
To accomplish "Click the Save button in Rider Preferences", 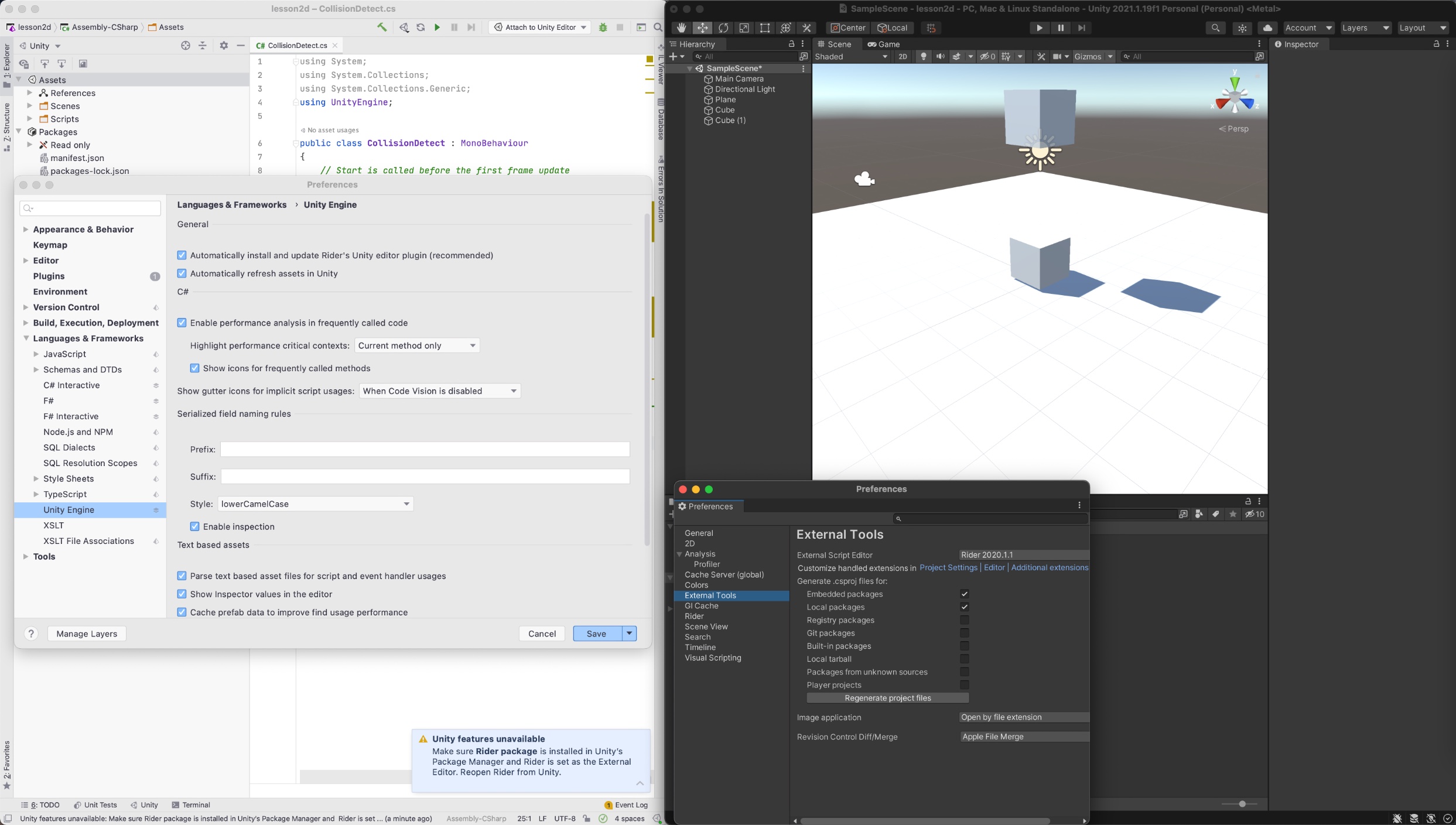I will coord(596,633).
